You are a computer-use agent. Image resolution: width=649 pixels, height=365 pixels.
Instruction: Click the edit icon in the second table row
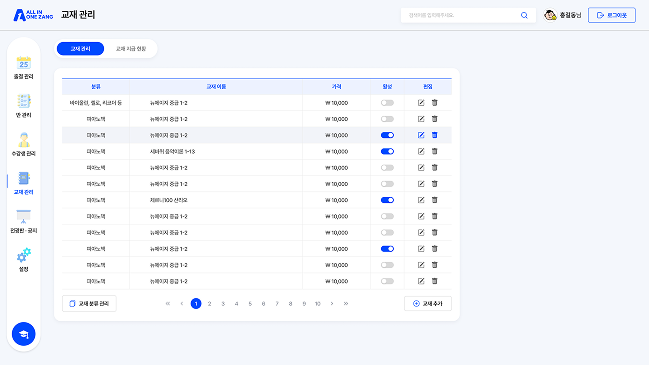[x=421, y=119]
